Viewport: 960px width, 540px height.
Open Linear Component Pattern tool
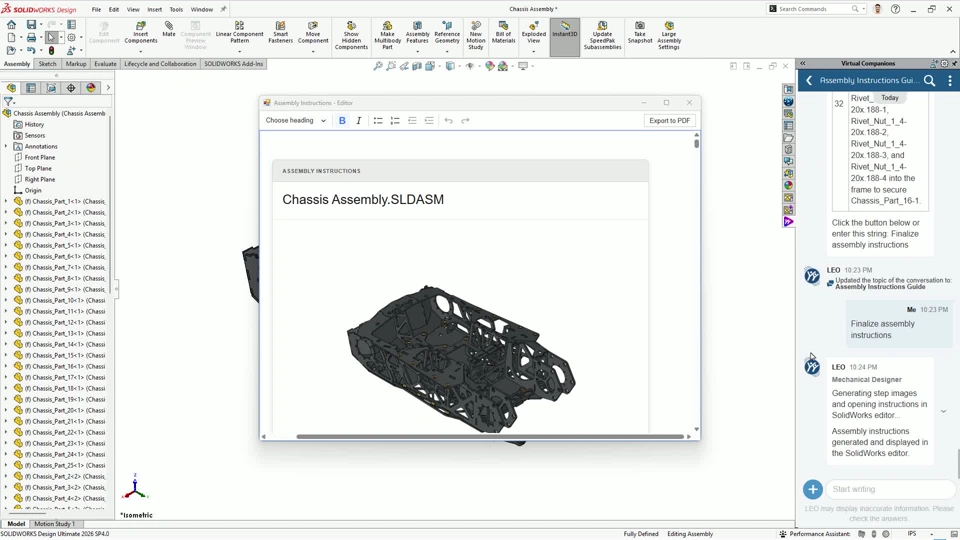[239, 33]
